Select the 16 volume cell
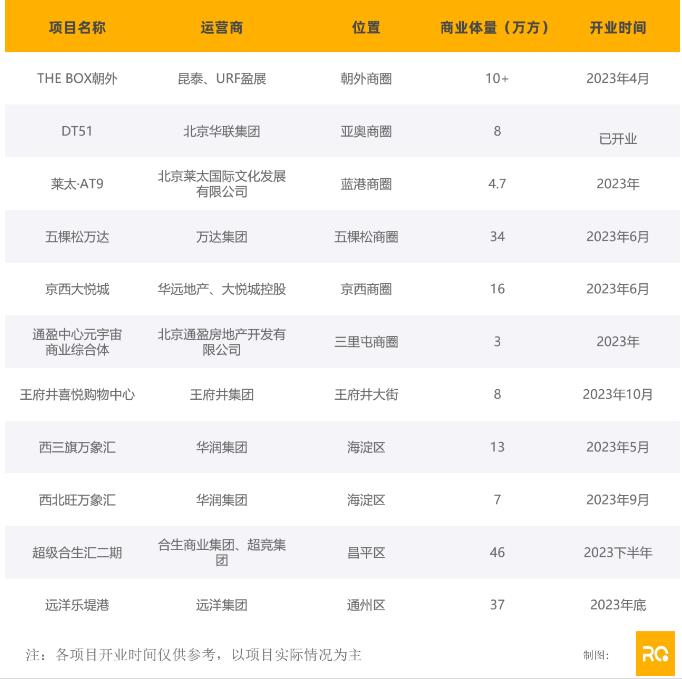Screen dimensions: 682x679 497,289
